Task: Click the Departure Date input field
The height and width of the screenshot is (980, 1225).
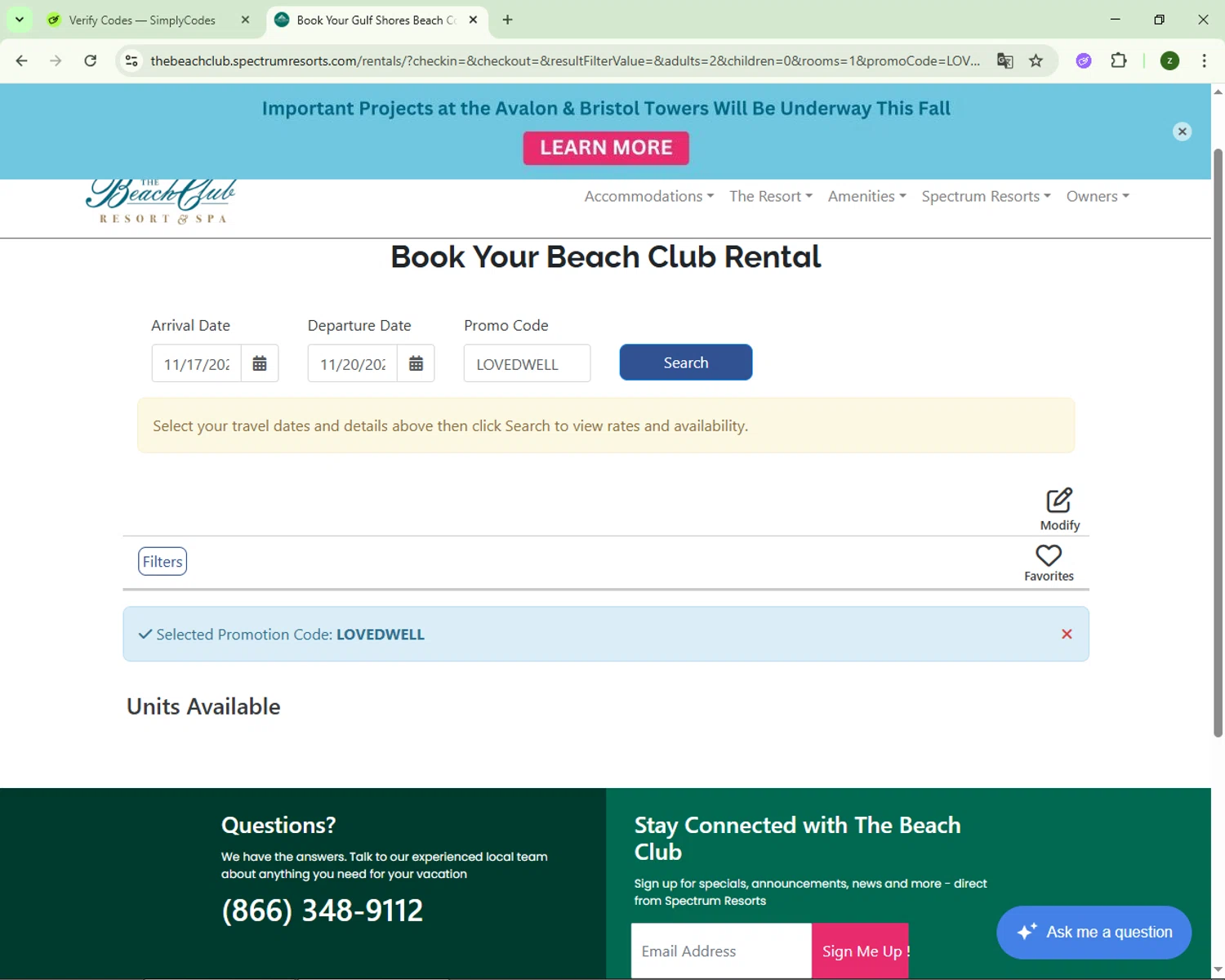Action: [x=353, y=363]
